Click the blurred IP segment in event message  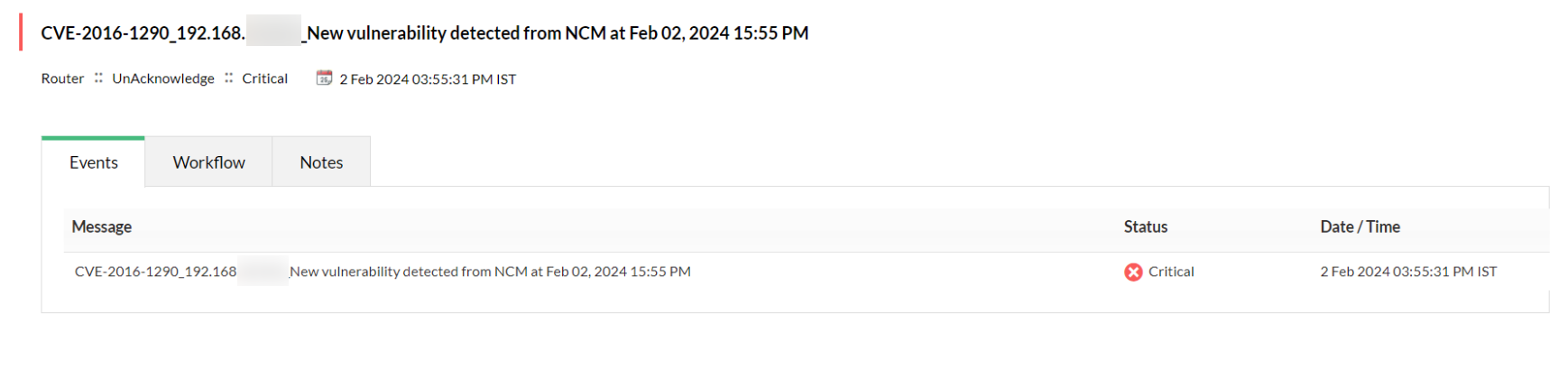point(263,272)
